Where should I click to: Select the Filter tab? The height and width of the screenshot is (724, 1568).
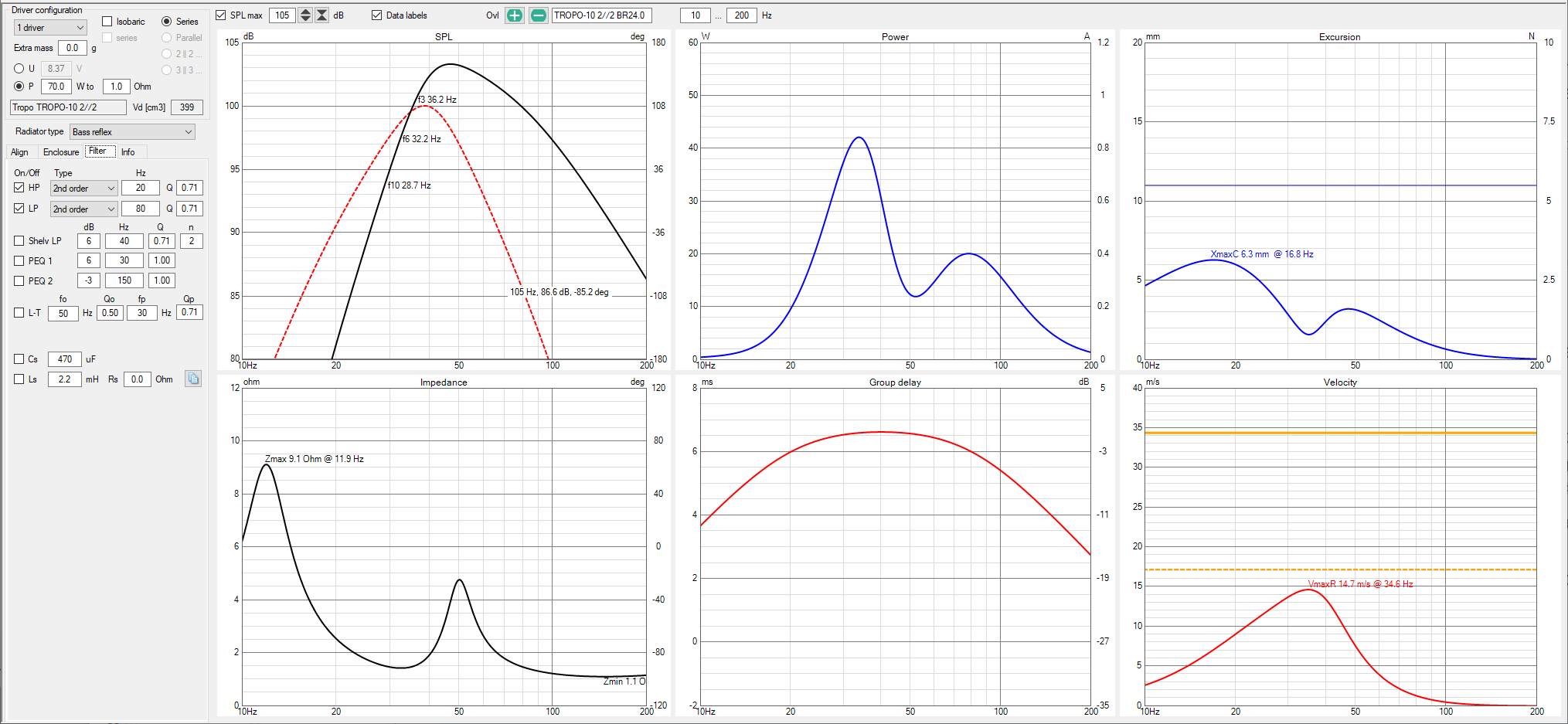coord(100,151)
